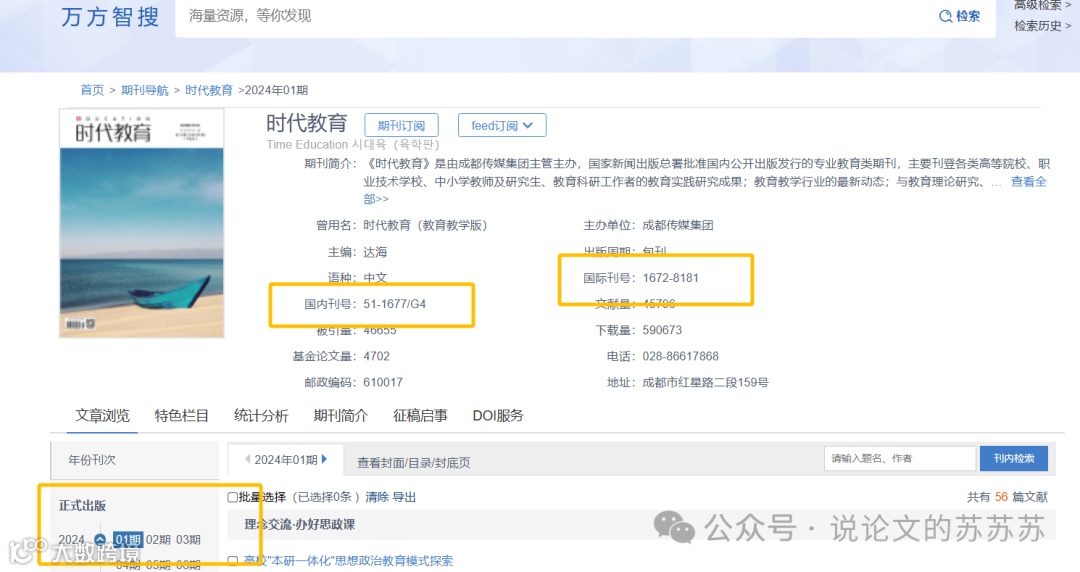The width and height of the screenshot is (1080, 572).
Task: Click the 正式出版 label
Action: [x=82, y=505]
